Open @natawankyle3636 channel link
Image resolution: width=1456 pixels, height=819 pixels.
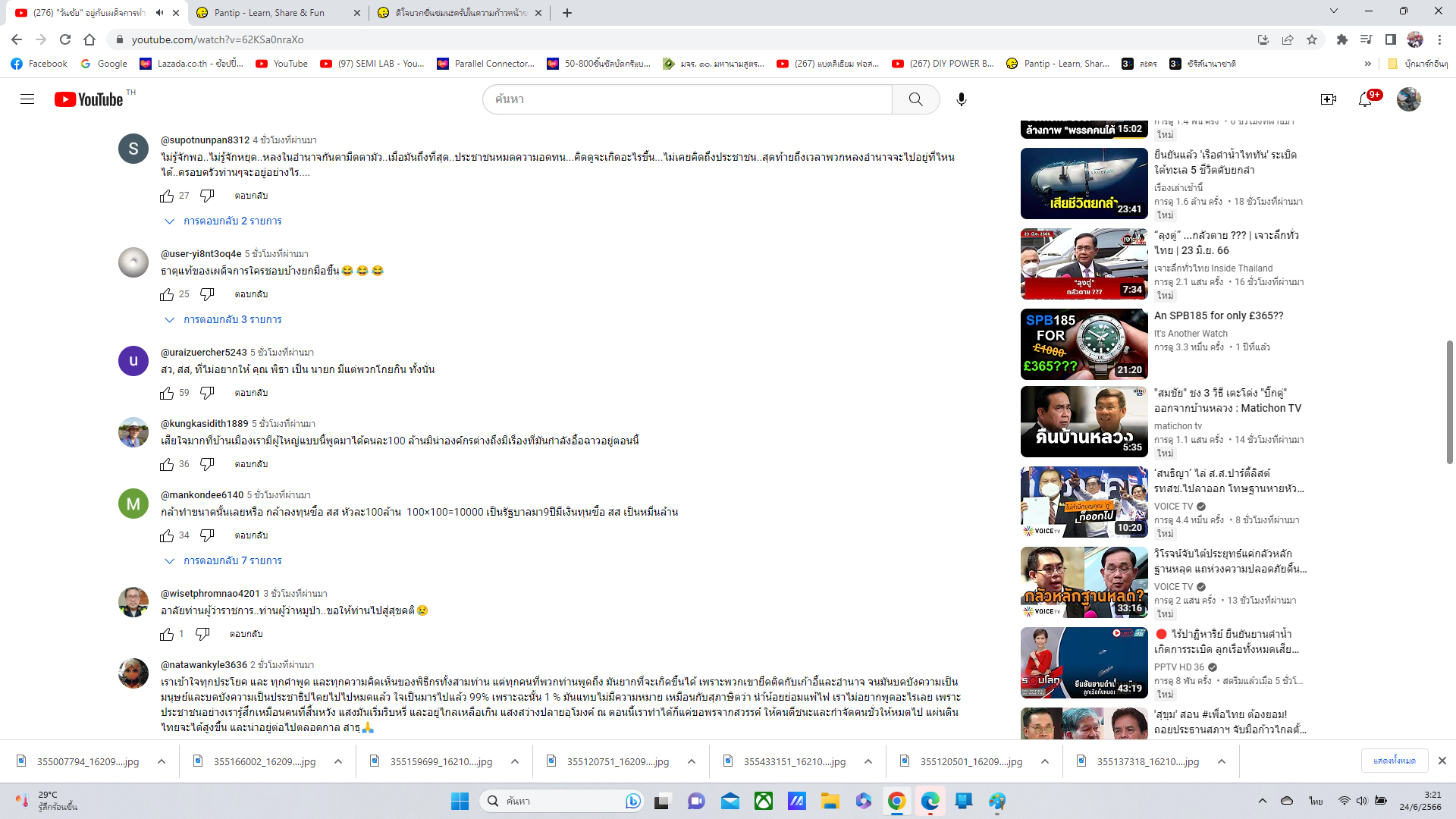204,665
